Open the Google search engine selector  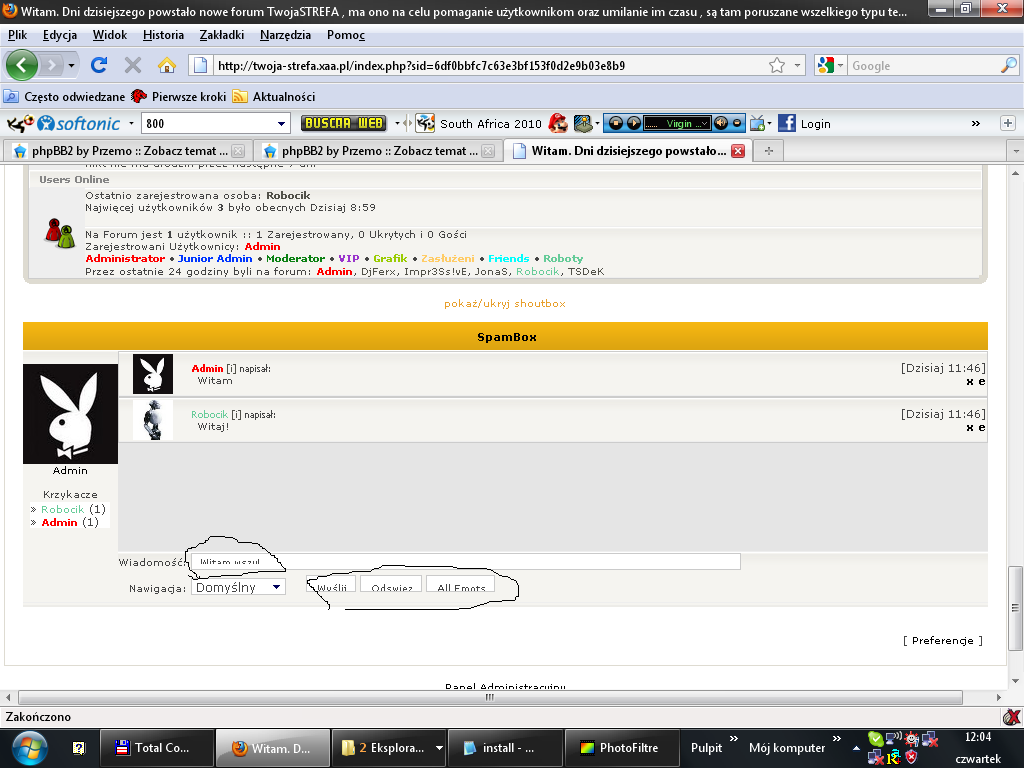831,65
